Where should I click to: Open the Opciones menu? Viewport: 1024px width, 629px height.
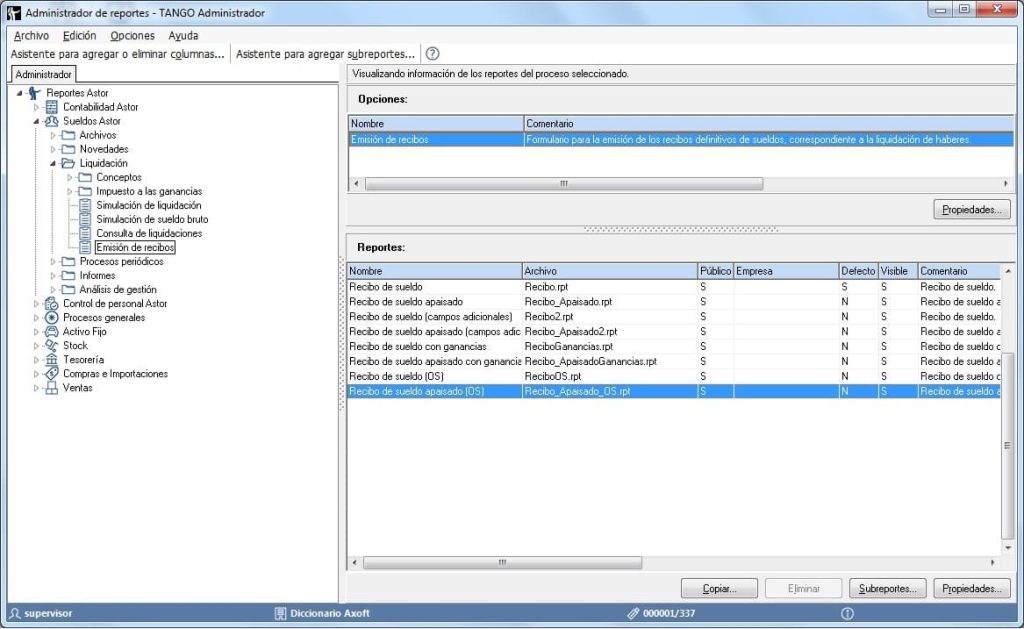(x=132, y=35)
